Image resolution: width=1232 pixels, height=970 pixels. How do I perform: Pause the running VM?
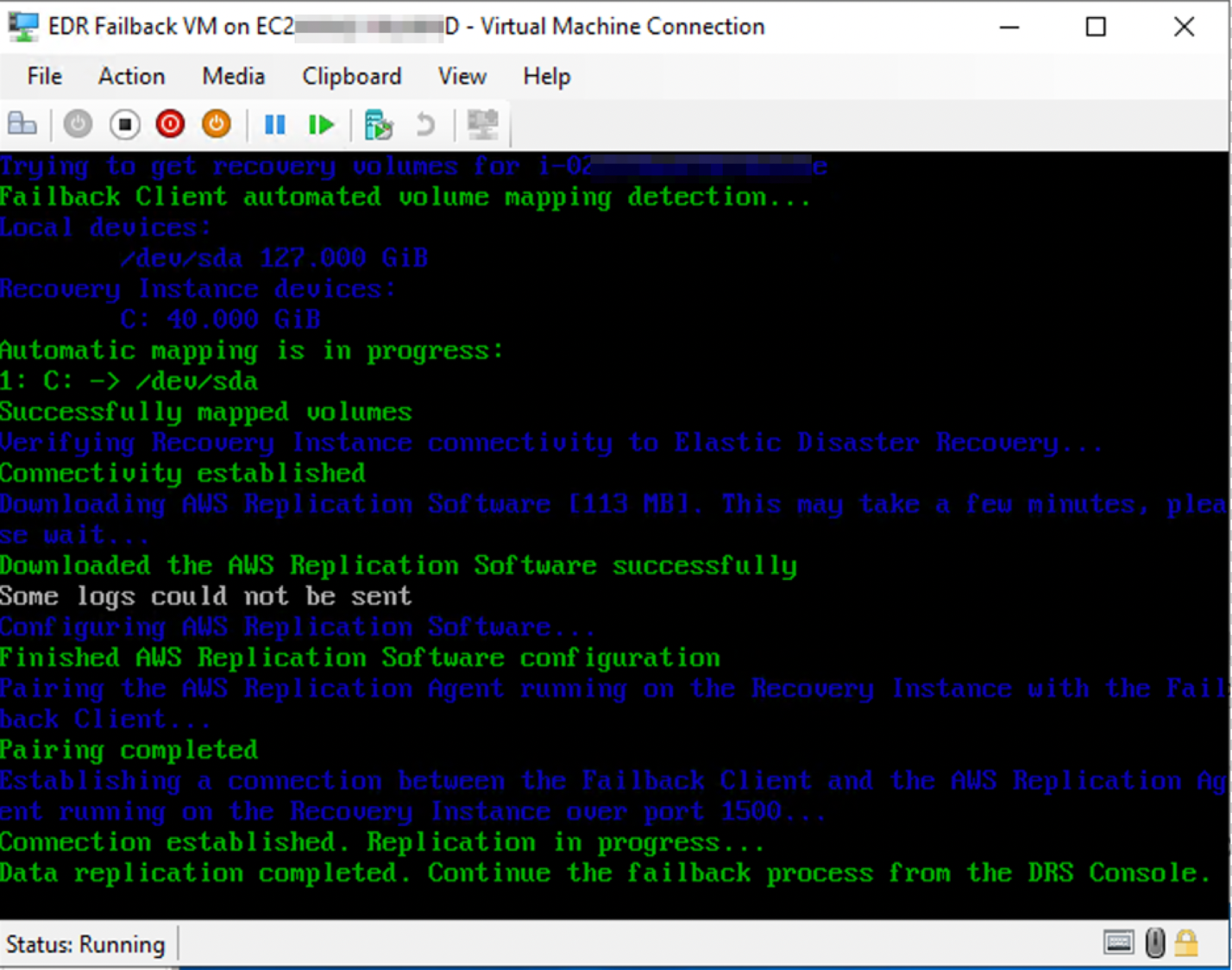274,124
